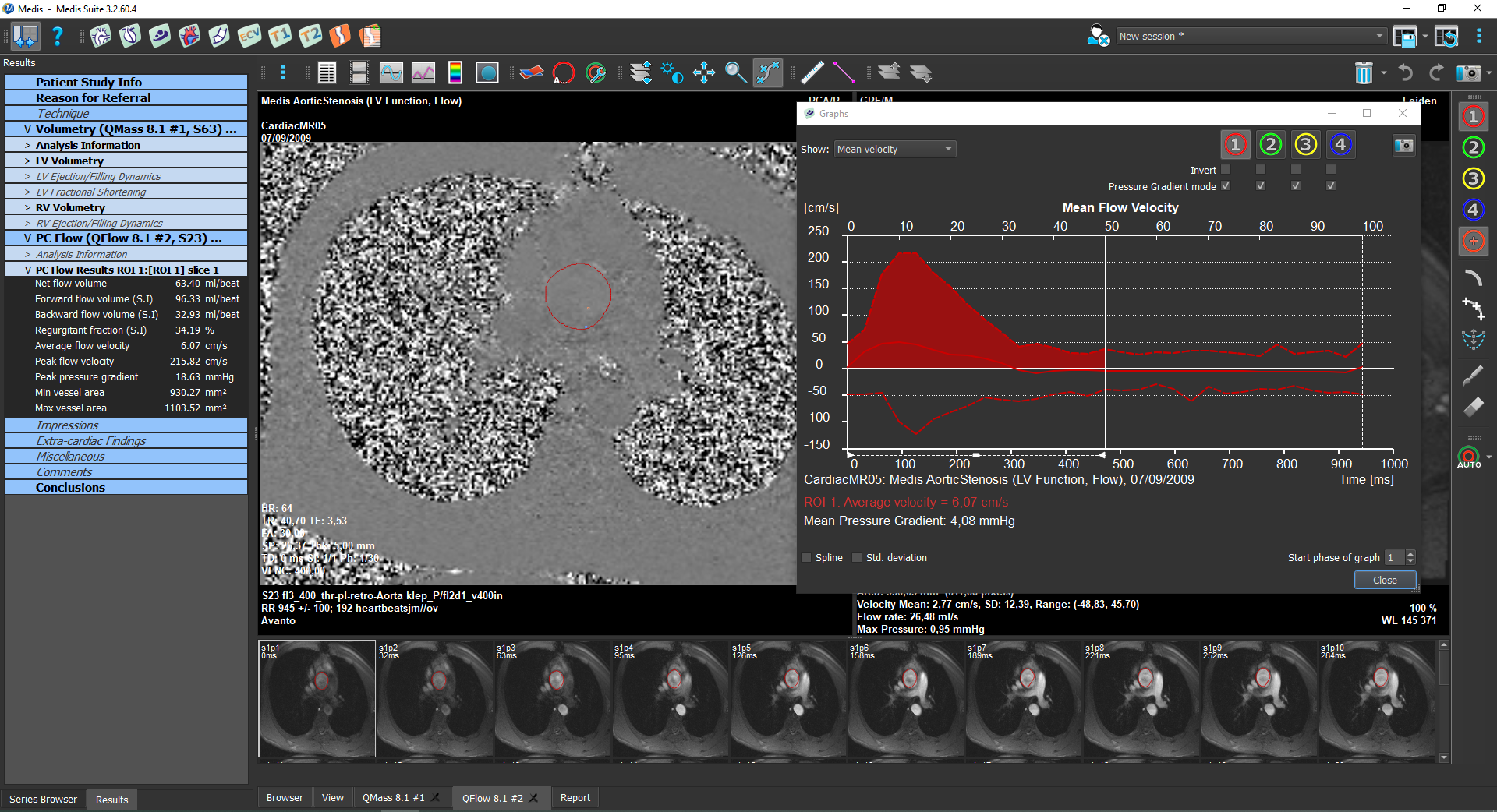Select thumbnail s1p5 at 126ms
1497x812 pixels.
[x=788, y=699]
